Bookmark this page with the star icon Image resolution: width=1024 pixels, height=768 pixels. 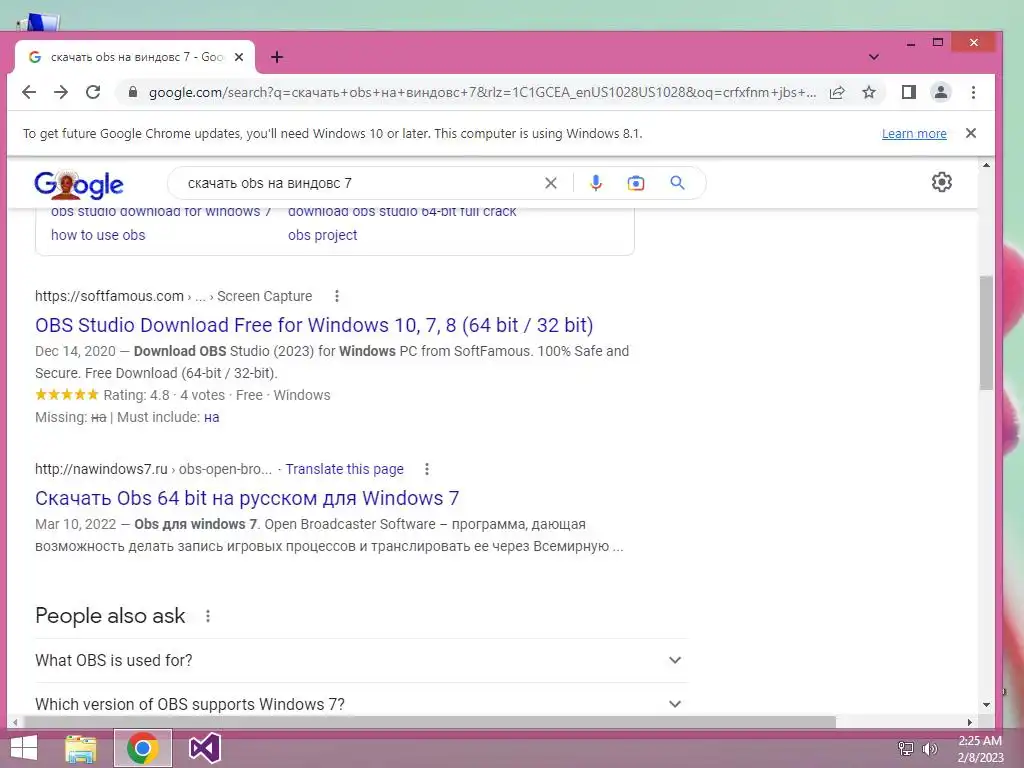click(x=869, y=92)
